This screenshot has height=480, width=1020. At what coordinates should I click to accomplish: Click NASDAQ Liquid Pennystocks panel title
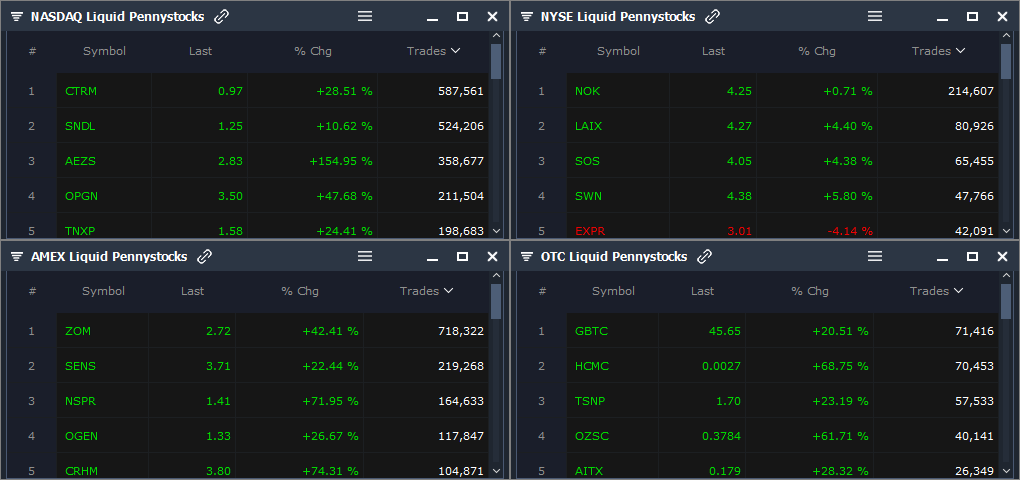click(x=117, y=17)
